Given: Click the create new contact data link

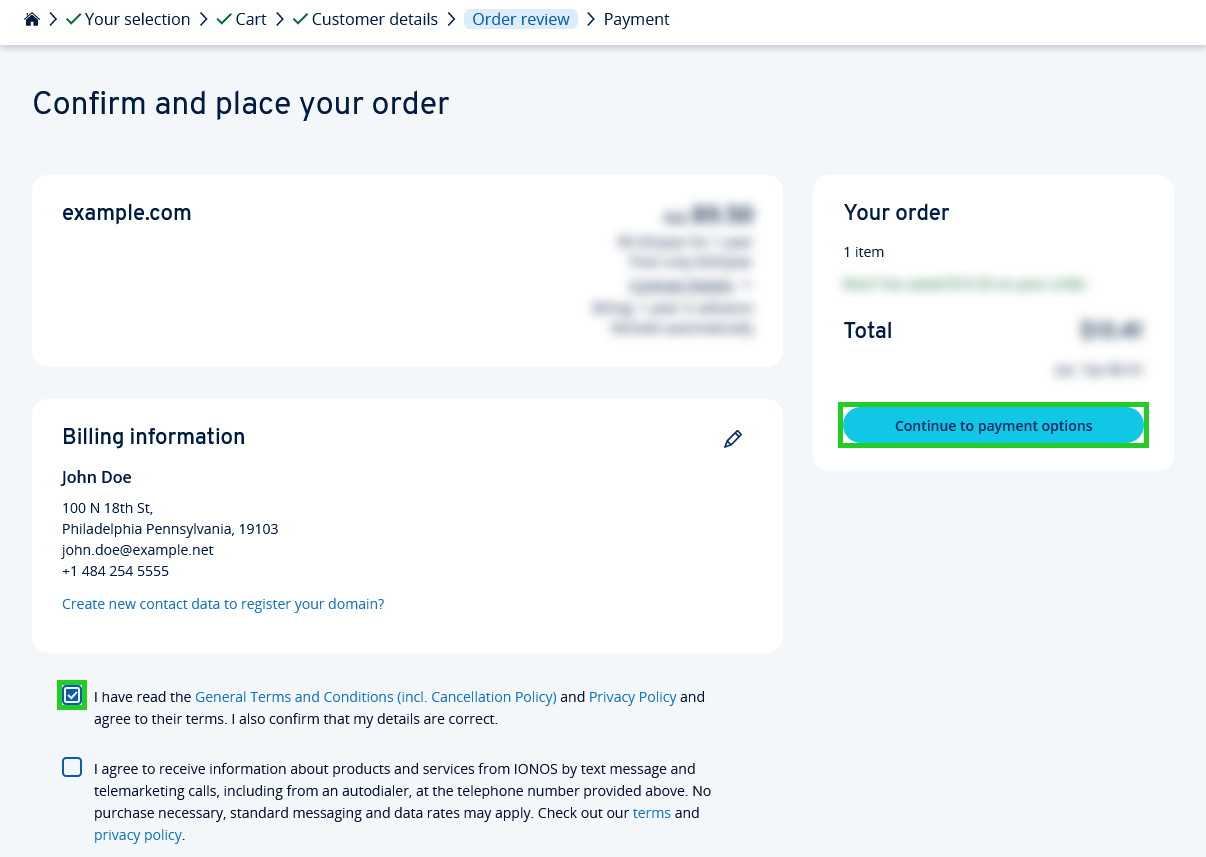Looking at the screenshot, I should click(222, 603).
